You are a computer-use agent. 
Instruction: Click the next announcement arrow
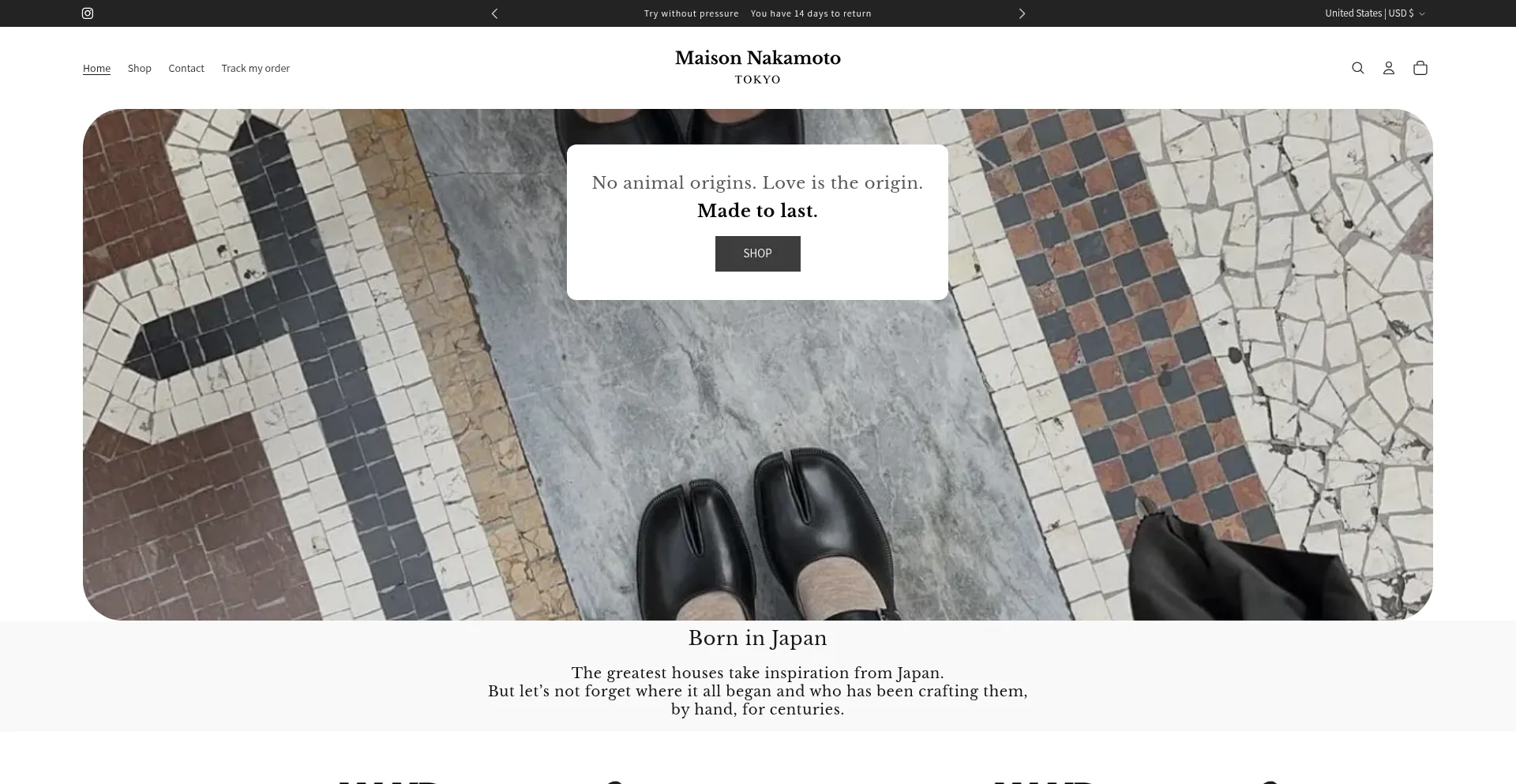(1022, 13)
